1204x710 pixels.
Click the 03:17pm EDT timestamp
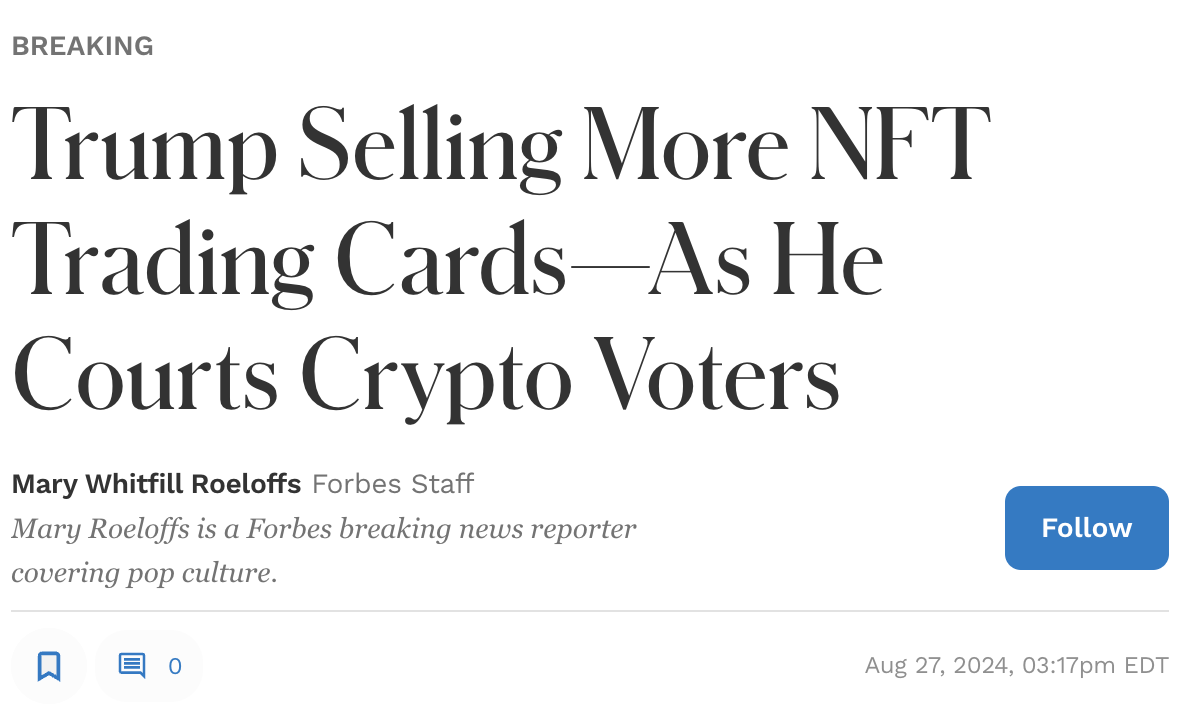click(1094, 665)
